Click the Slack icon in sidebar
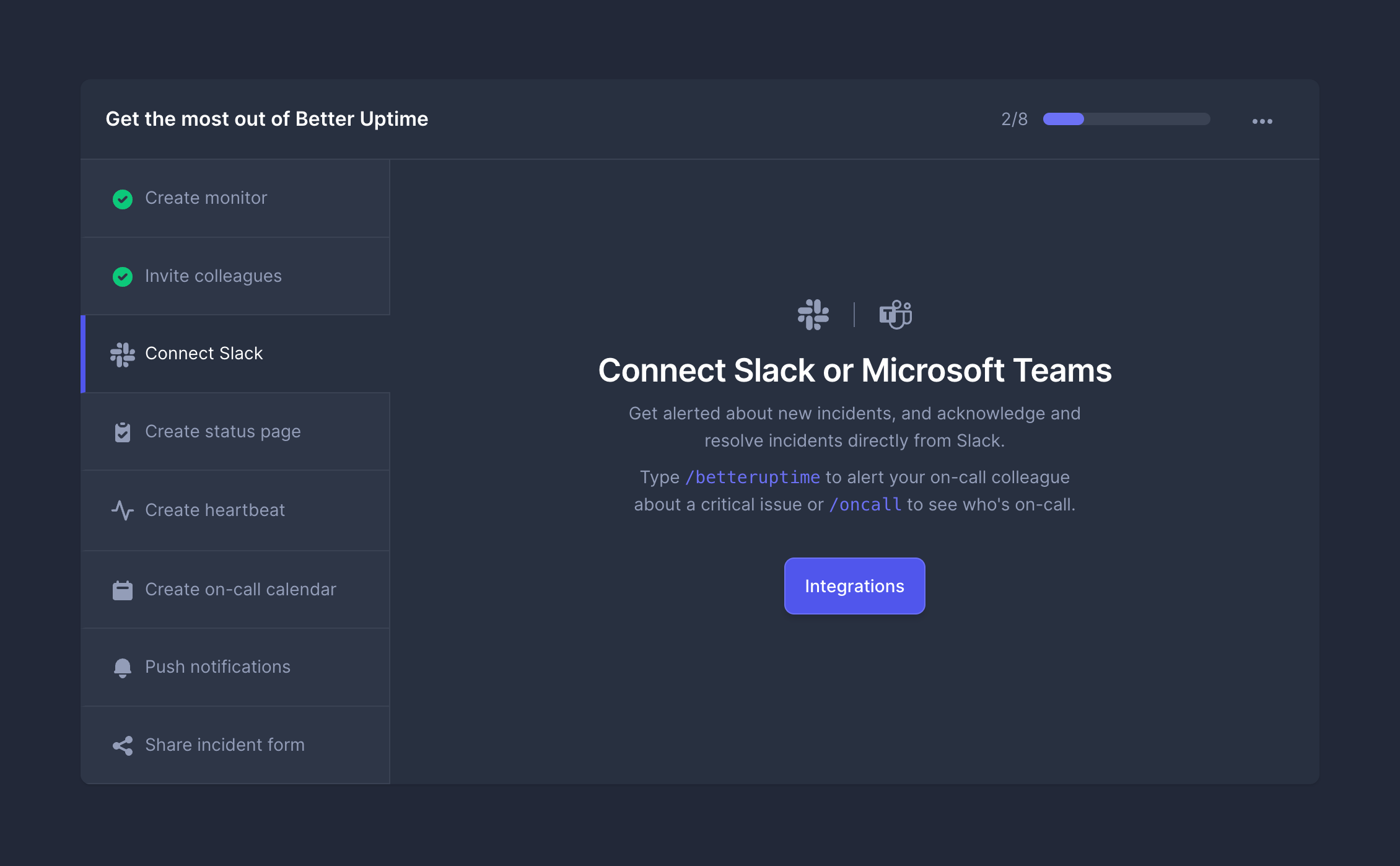The width and height of the screenshot is (1400, 866). click(x=123, y=354)
